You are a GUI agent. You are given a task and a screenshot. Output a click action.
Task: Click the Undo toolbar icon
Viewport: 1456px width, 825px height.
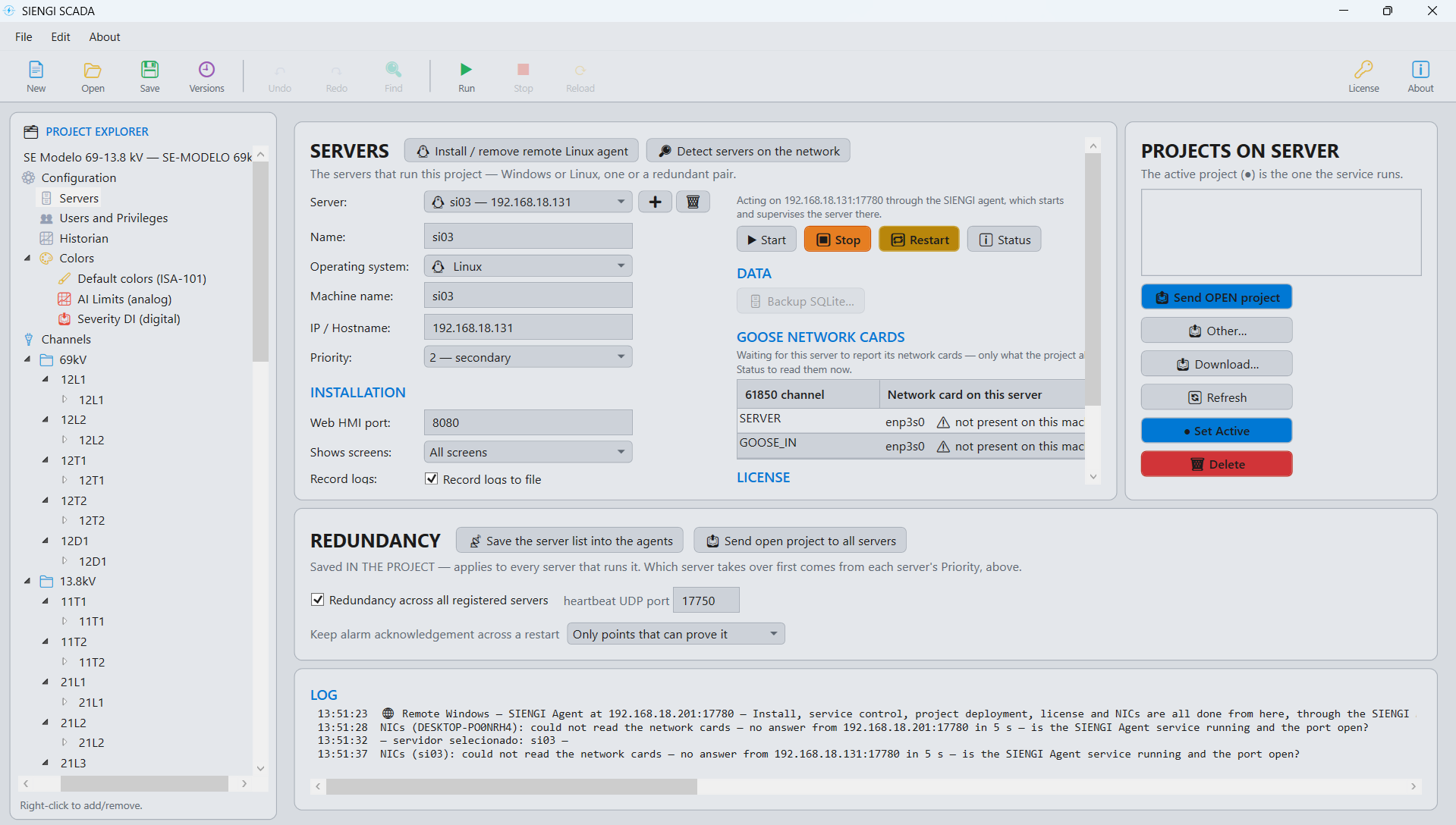(x=279, y=76)
